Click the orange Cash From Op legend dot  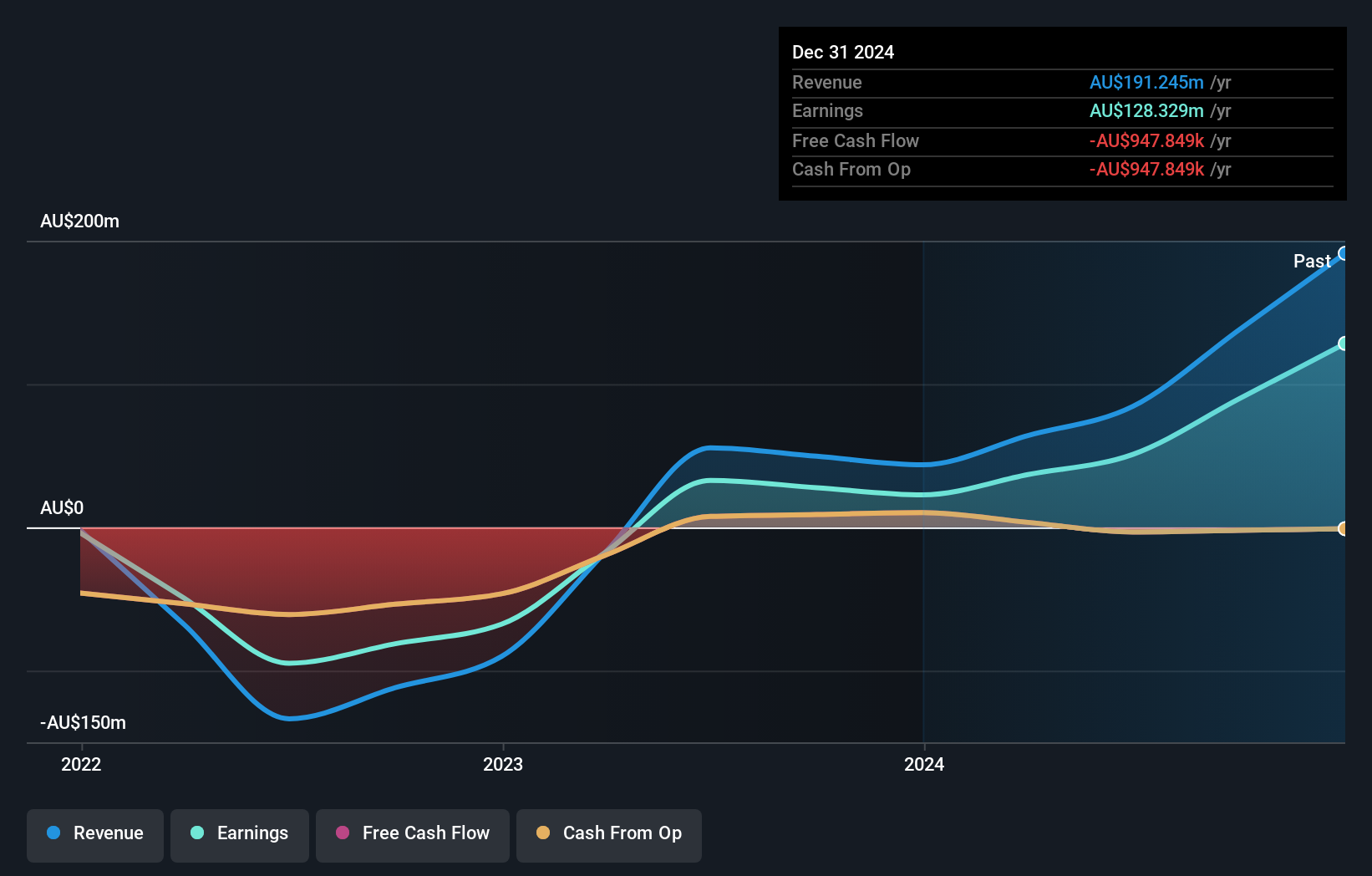point(543,833)
